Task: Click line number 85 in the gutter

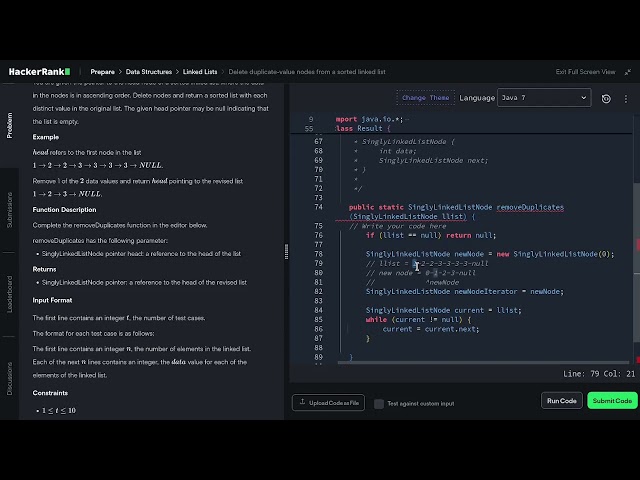Action: point(318,320)
